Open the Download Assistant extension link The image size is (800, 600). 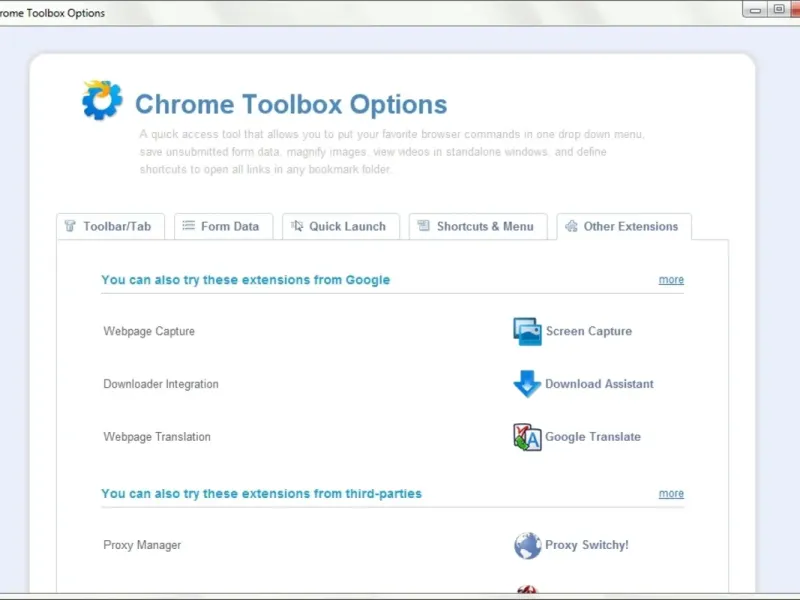coord(599,384)
